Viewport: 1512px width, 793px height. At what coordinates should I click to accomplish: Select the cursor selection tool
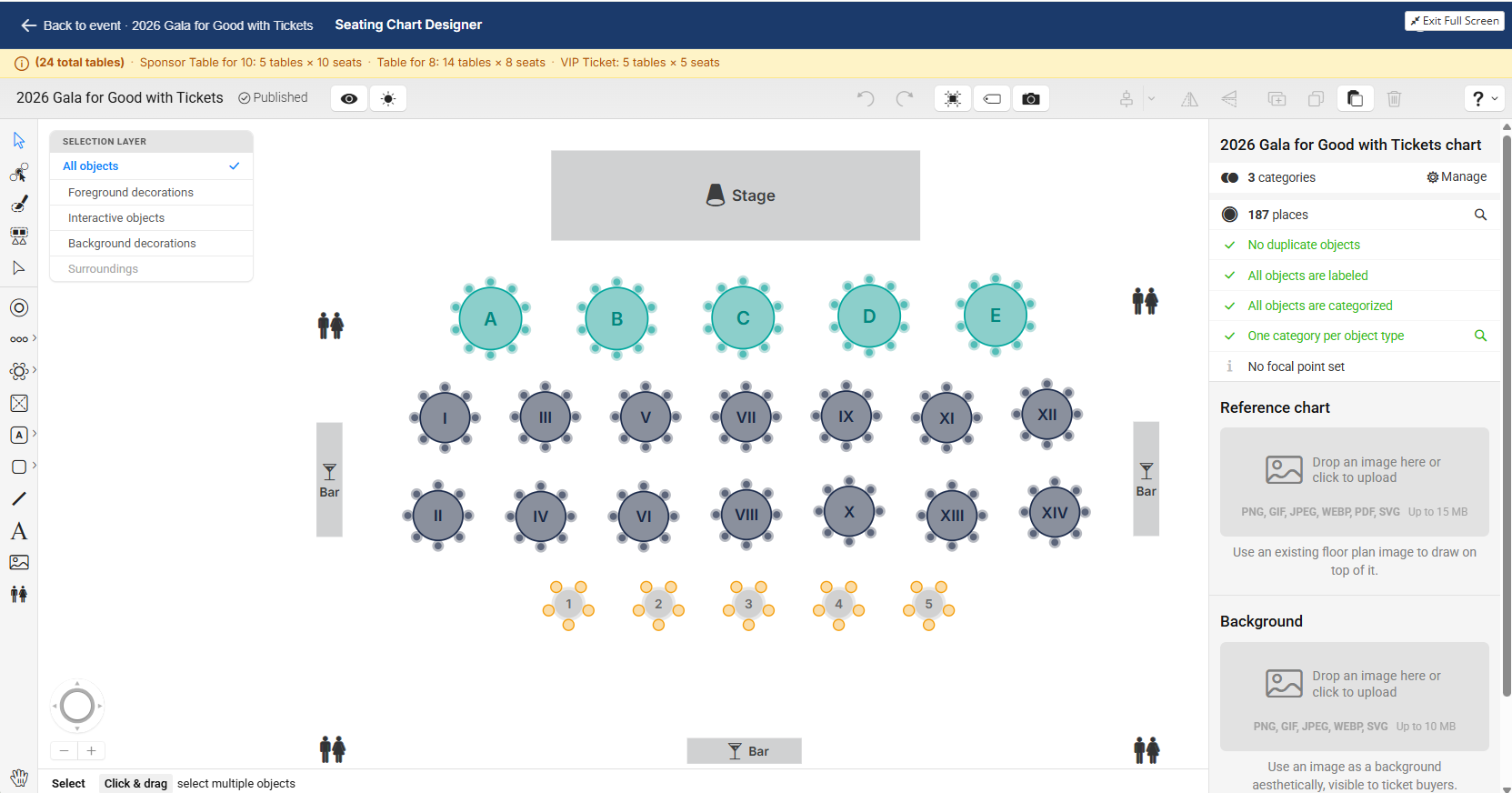point(19,140)
